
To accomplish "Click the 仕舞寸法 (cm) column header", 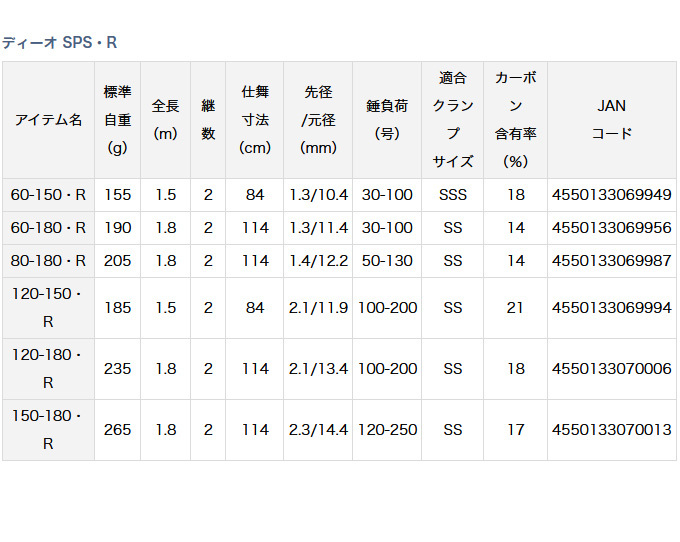I will (255, 120).
